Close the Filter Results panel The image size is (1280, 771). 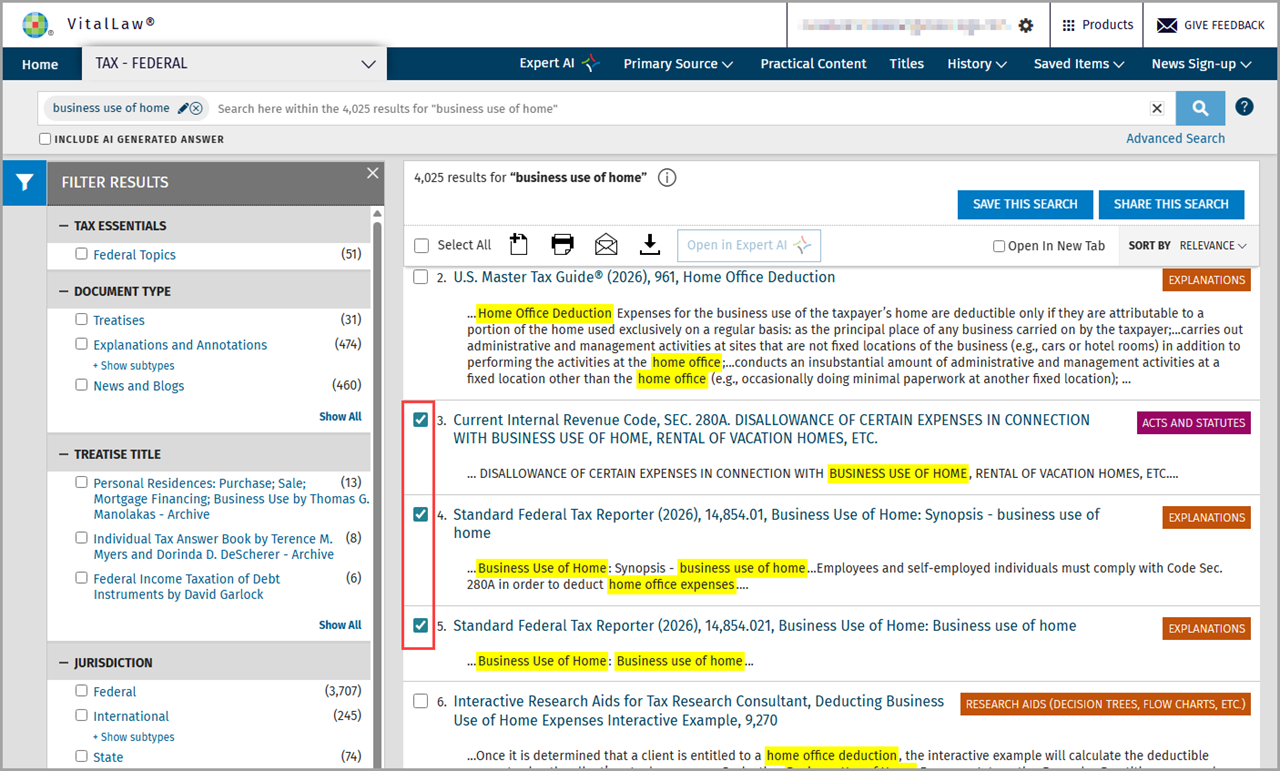point(373,173)
